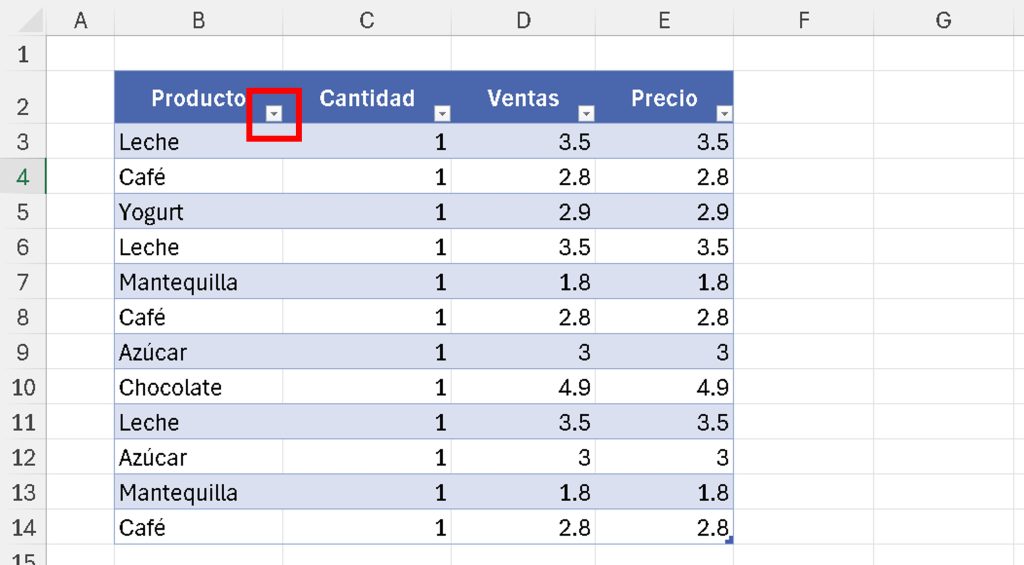Screen dimensions: 1024x565
Task: Expand the Ventas column filter arrow
Action: click(586, 114)
